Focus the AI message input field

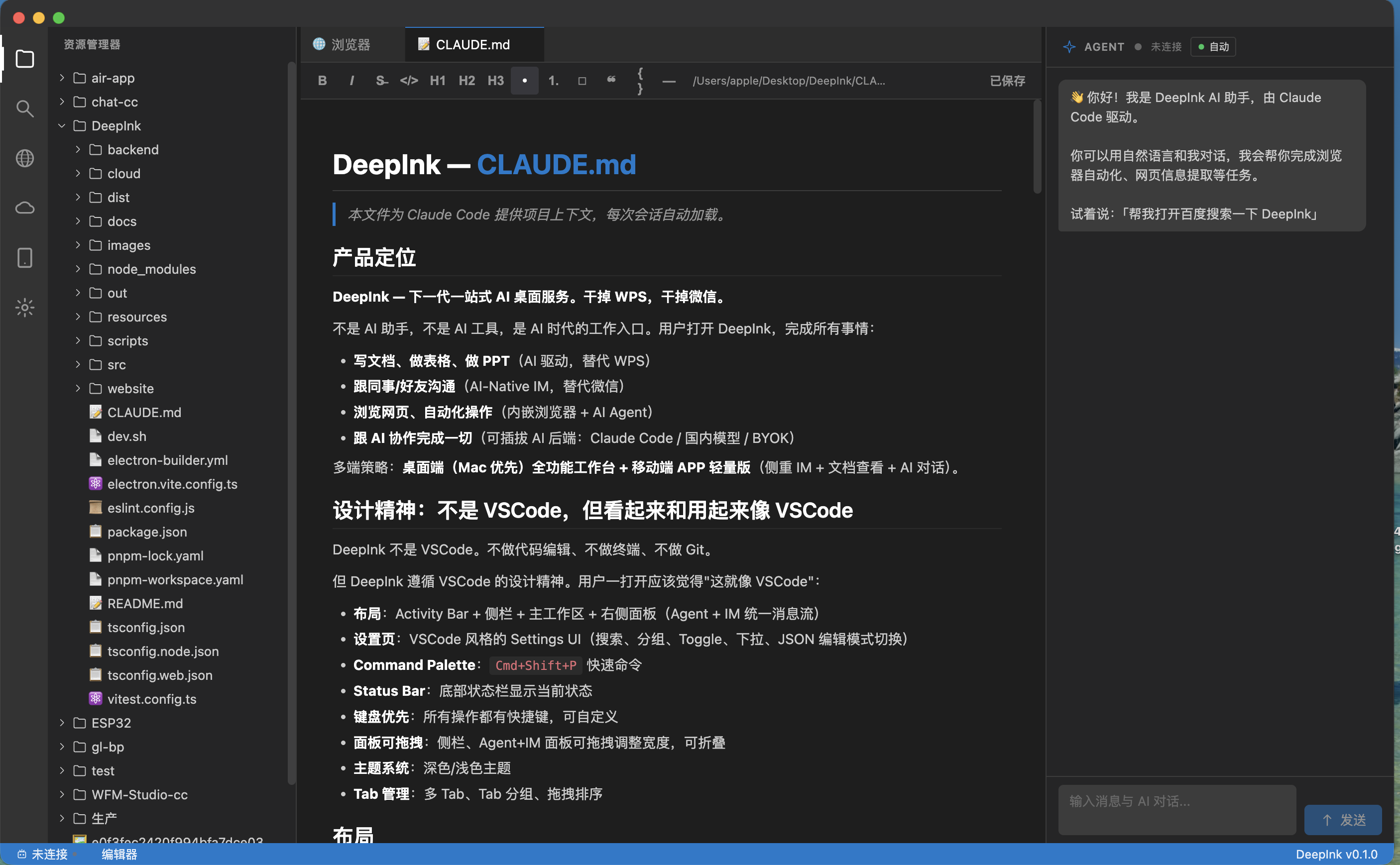coord(1177,810)
